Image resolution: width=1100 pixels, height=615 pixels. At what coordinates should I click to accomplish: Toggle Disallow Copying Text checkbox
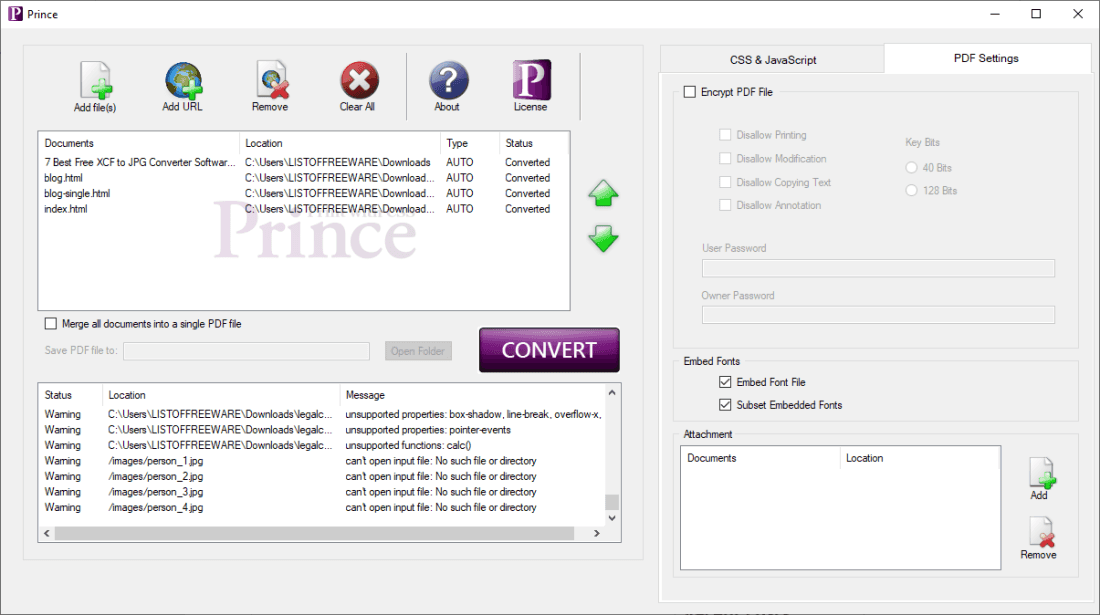point(725,182)
